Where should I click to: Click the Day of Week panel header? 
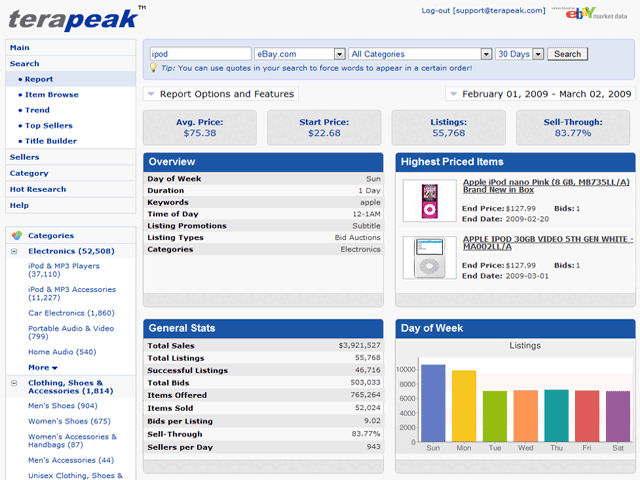[516, 329]
